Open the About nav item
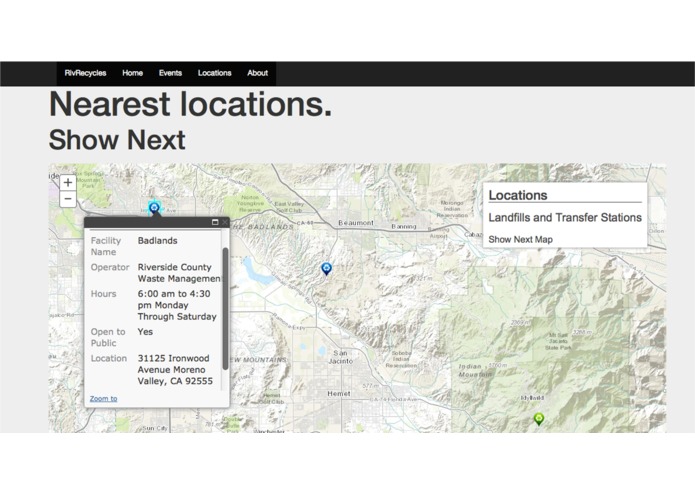The height and width of the screenshot is (494, 695). point(258,73)
